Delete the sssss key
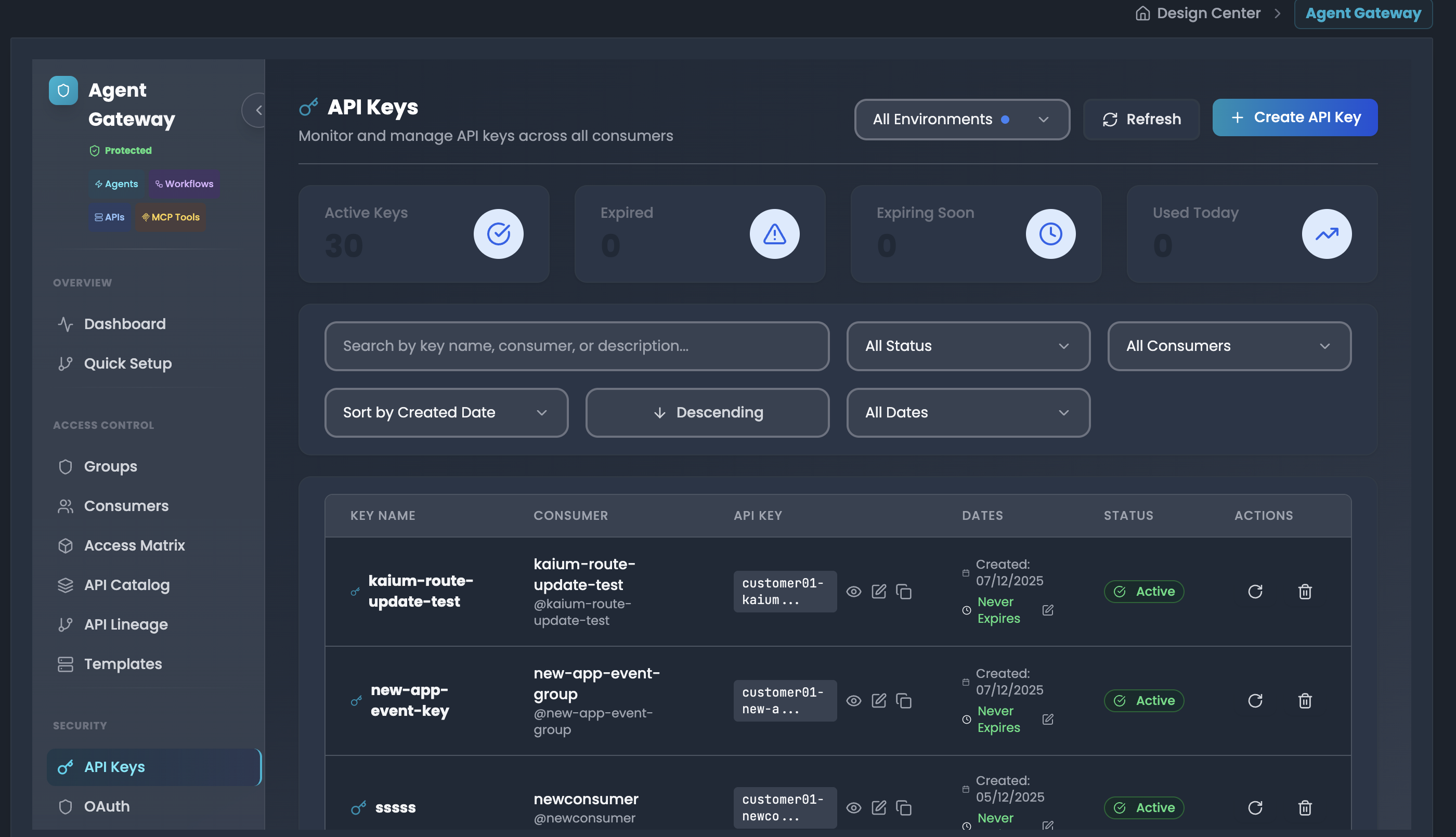This screenshot has height=837, width=1456. pyautogui.click(x=1305, y=808)
